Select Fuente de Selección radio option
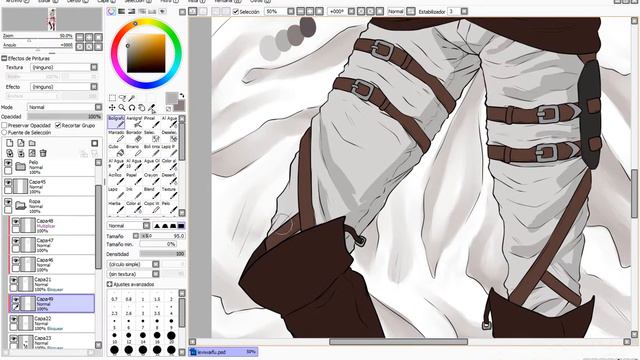Image resolution: width=640 pixels, height=360 pixels. 4,133
